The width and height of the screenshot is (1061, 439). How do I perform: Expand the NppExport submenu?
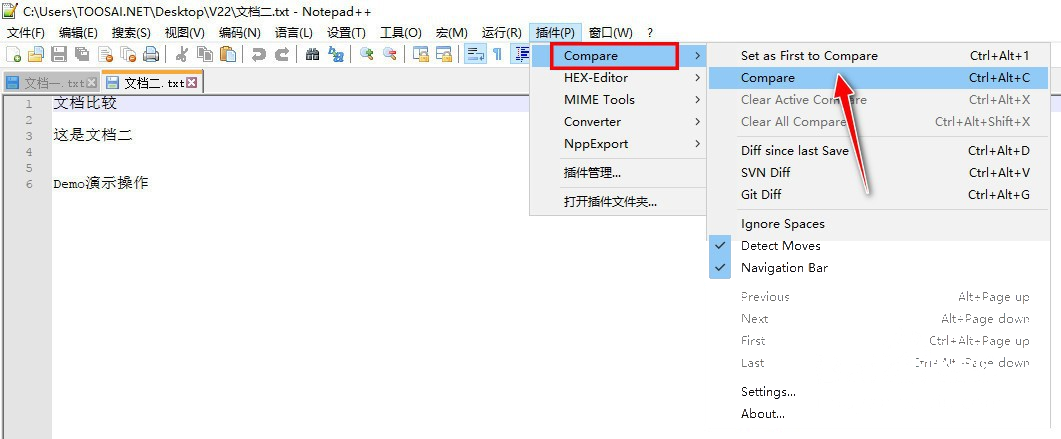point(618,143)
